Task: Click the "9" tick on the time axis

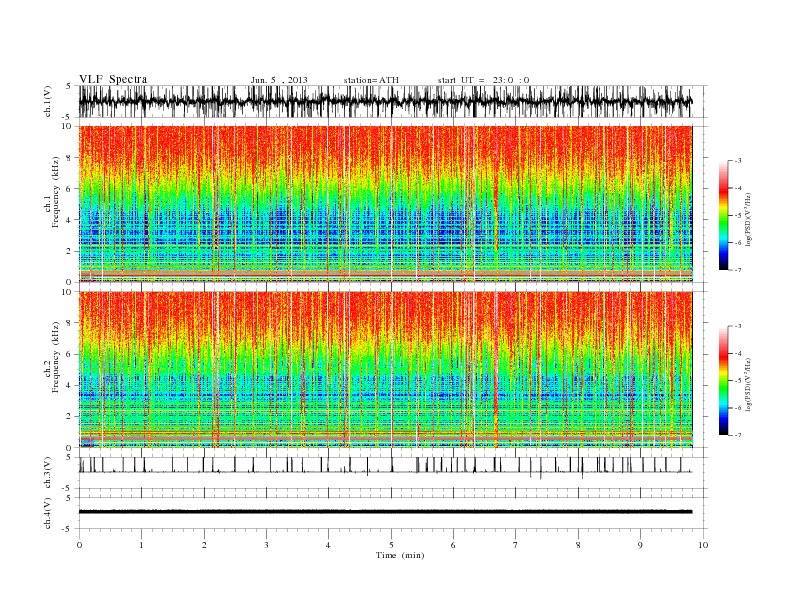Action: click(640, 545)
